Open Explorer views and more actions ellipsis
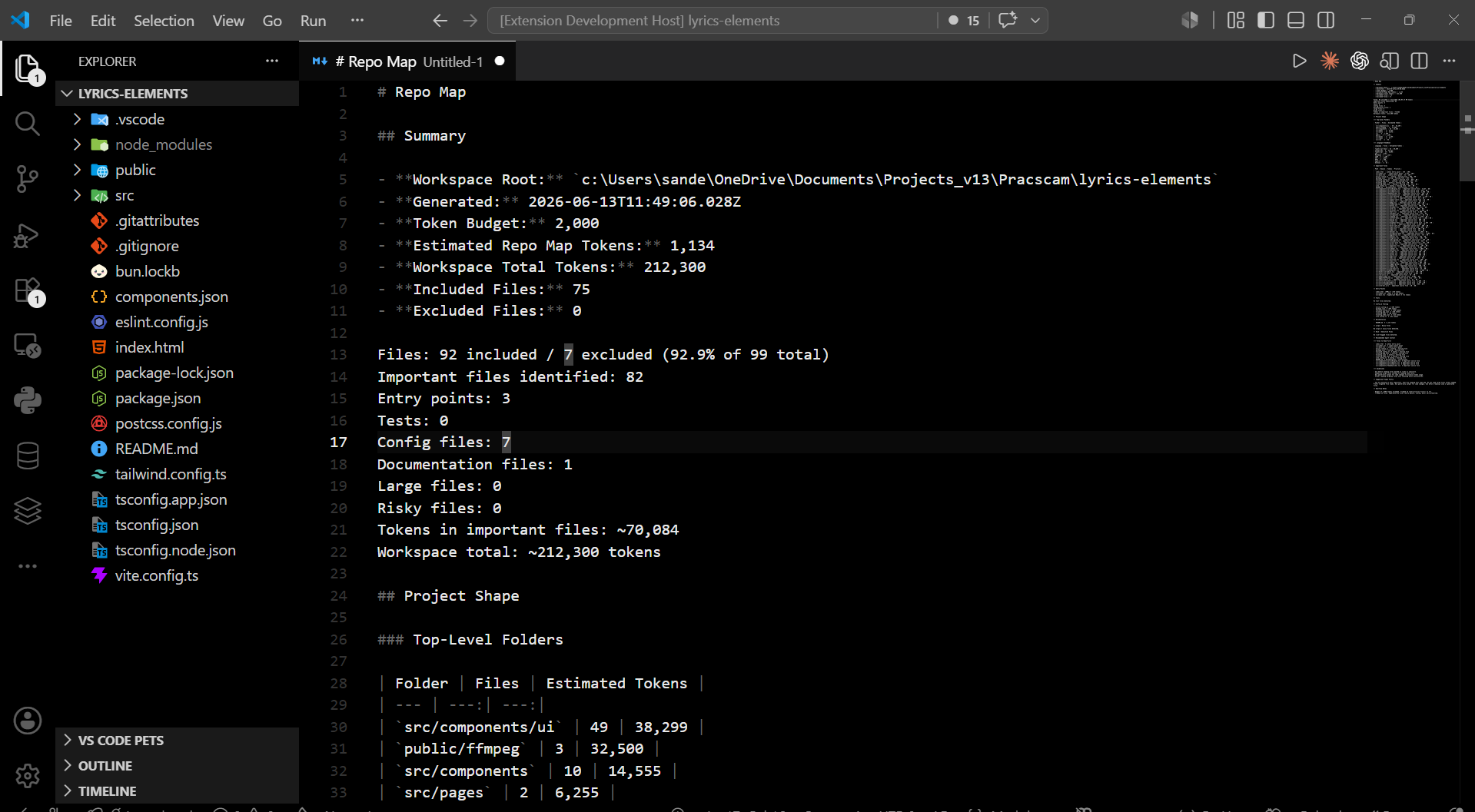The width and height of the screenshot is (1475, 812). coord(272,61)
